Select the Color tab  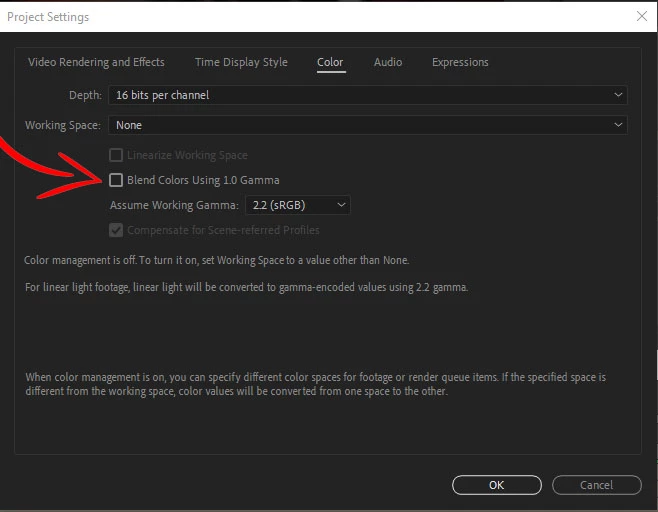tap(330, 62)
